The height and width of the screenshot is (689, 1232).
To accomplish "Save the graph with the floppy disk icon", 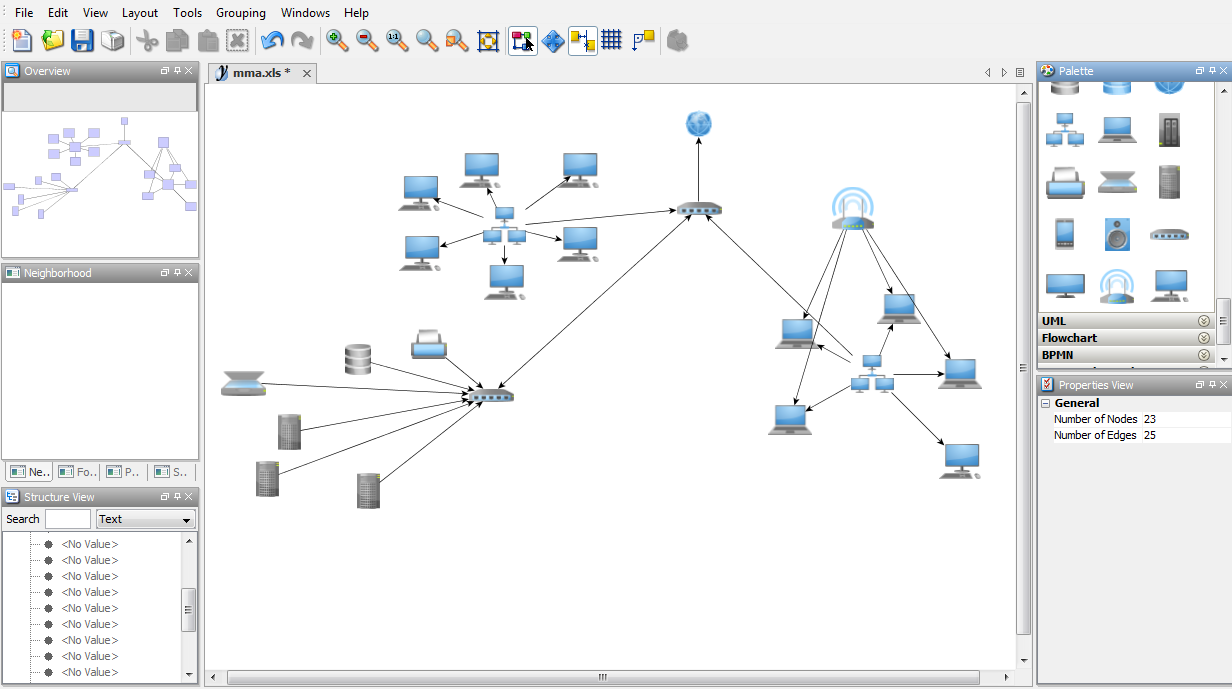I will (x=83, y=40).
